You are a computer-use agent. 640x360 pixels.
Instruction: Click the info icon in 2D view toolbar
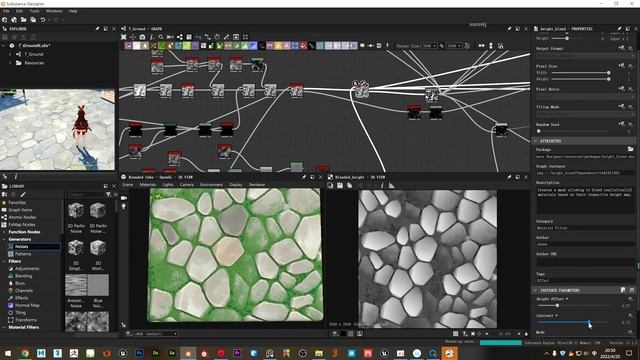point(382,185)
